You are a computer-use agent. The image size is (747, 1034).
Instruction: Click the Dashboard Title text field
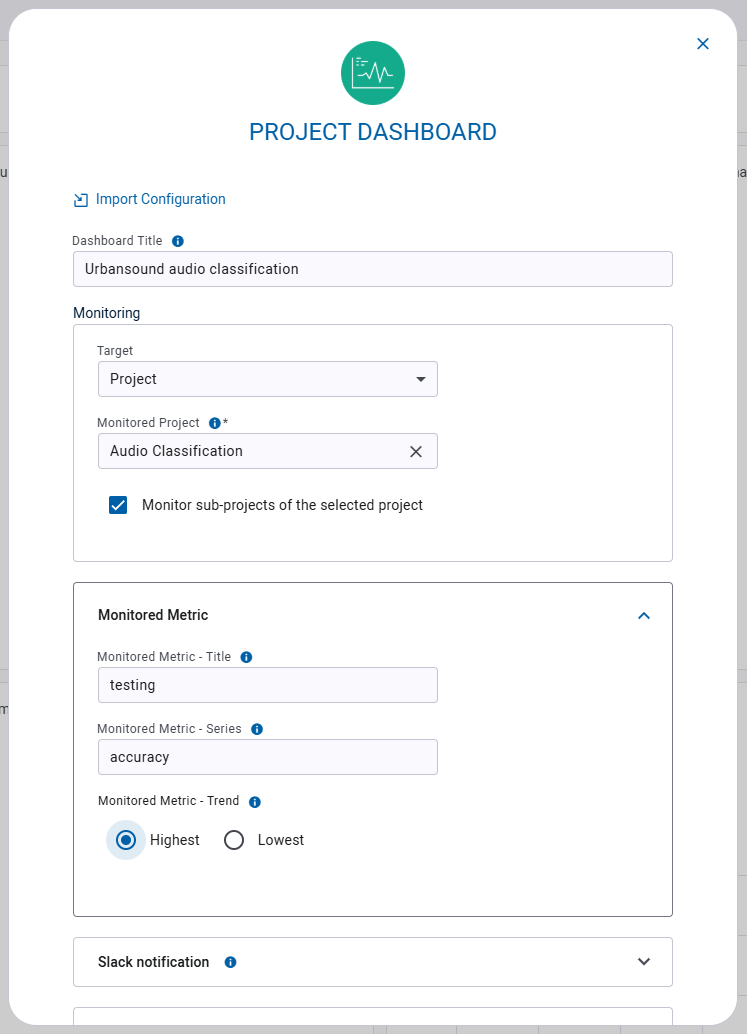[x=372, y=269]
